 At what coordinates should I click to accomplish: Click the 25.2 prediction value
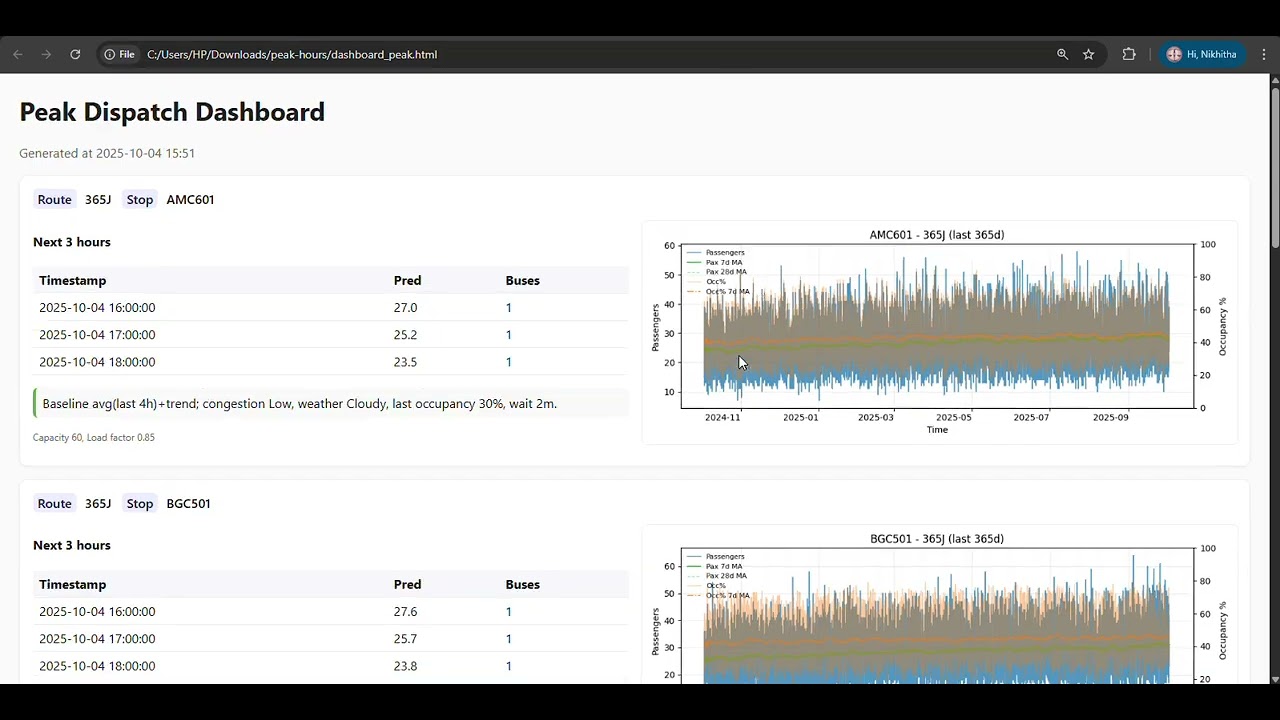click(x=405, y=334)
